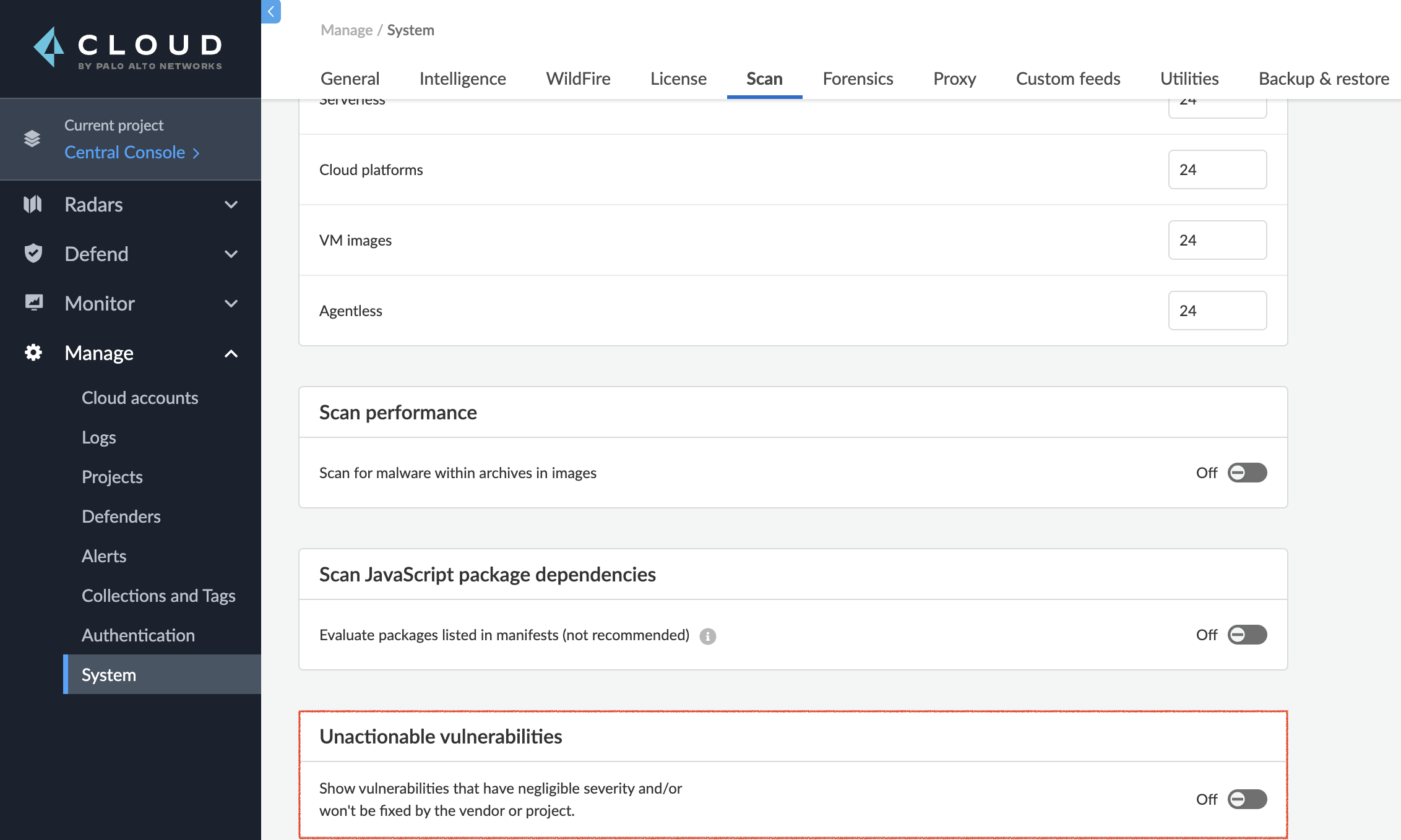Go to Projects in sidebar
The width and height of the screenshot is (1401, 840).
(112, 477)
